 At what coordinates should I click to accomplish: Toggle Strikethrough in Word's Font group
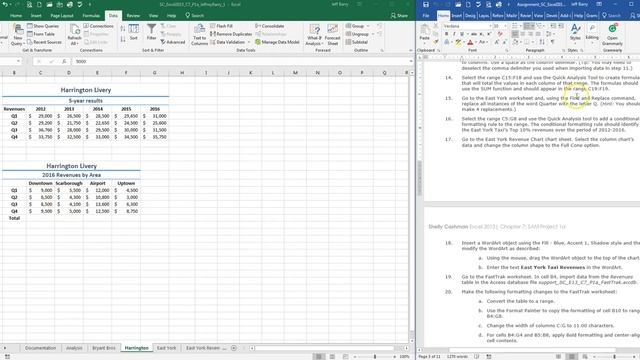(473, 34)
